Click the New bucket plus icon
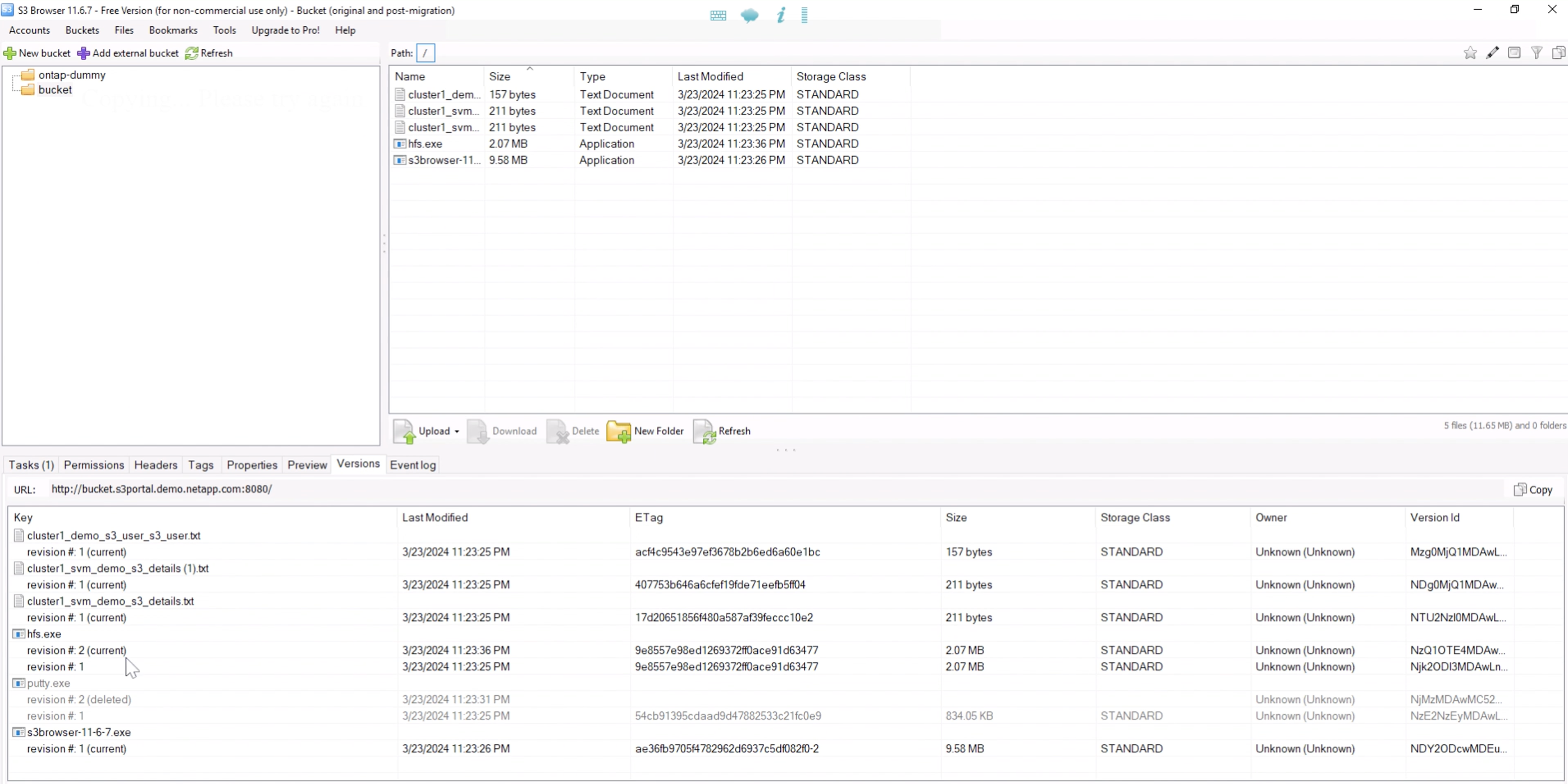The height and width of the screenshot is (784, 1568). [x=10, y=54]
